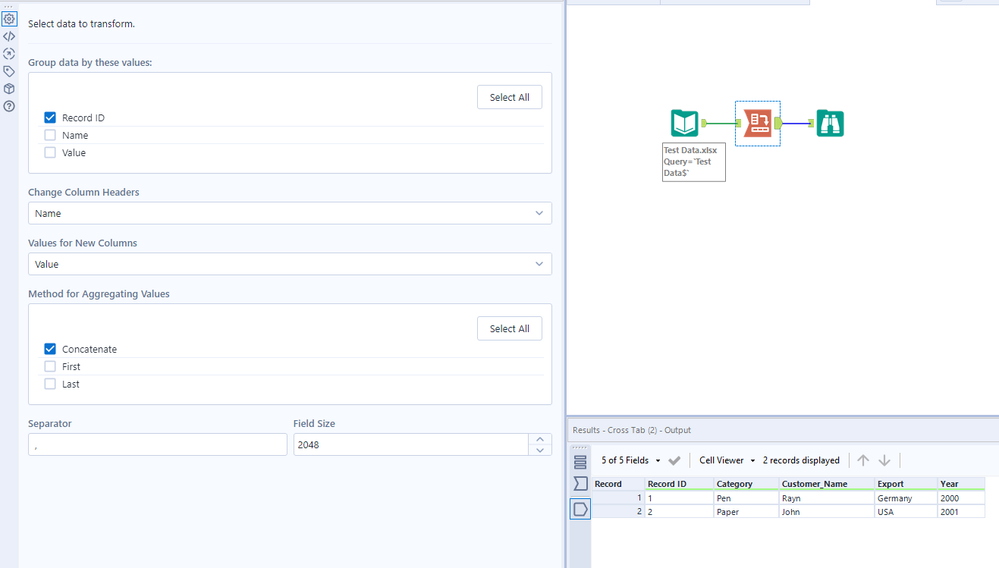Open the Cell Viewer dropdown
The image size is (999, 568).
tap(726, 460)
